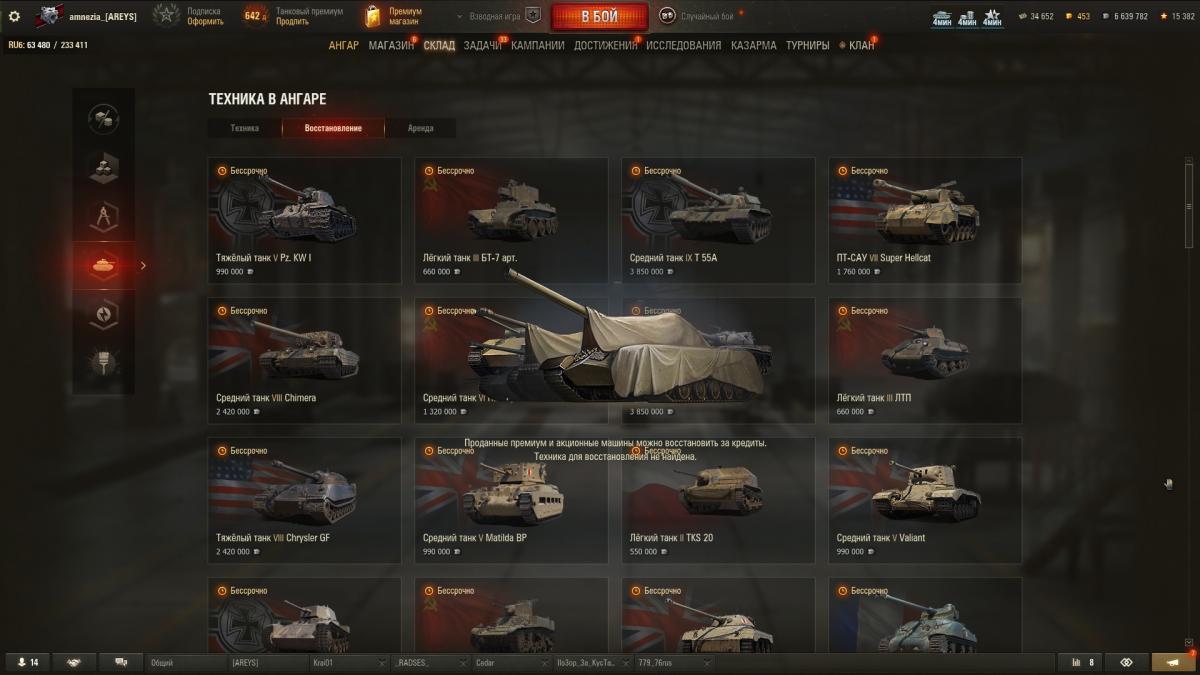The width and height of the screenshot is (1200, 675).
Task: Click Продлить under tank premium
Action: (292, 21)
